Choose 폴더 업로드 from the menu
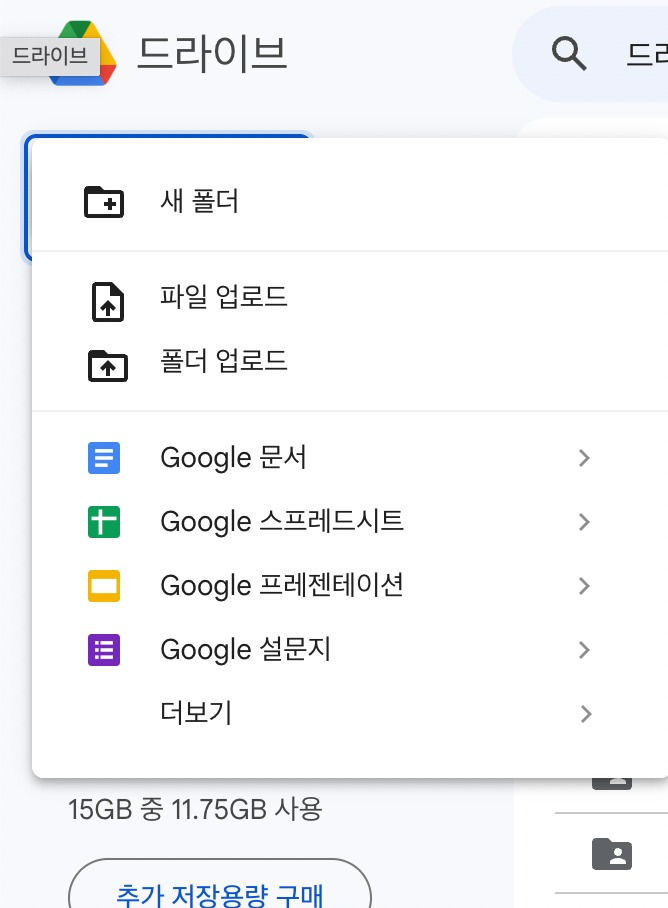Image resolution: width=668 pixels, height=908 pixels. tap(224, 361)
